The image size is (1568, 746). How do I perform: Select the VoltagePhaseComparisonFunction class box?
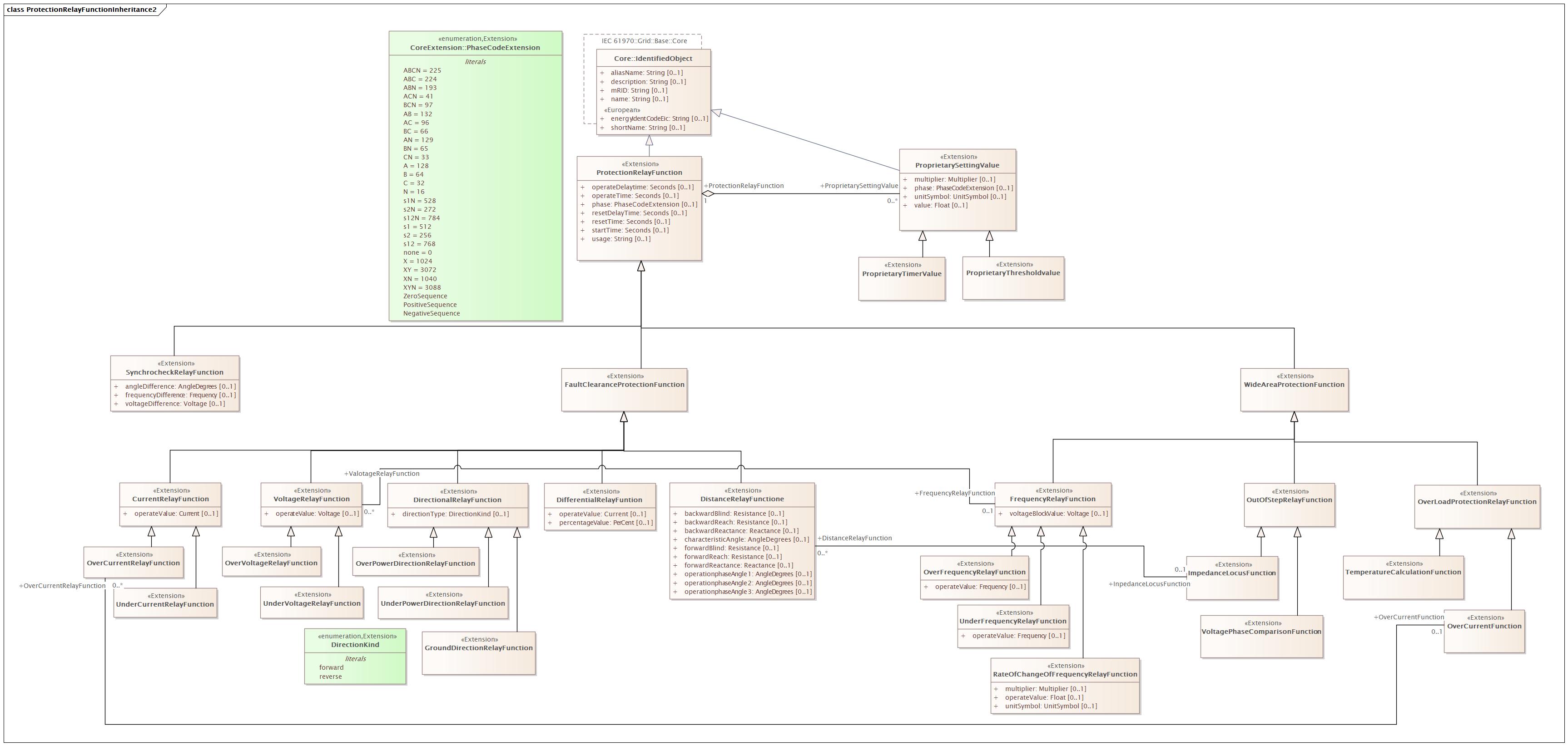(1261, 637)
